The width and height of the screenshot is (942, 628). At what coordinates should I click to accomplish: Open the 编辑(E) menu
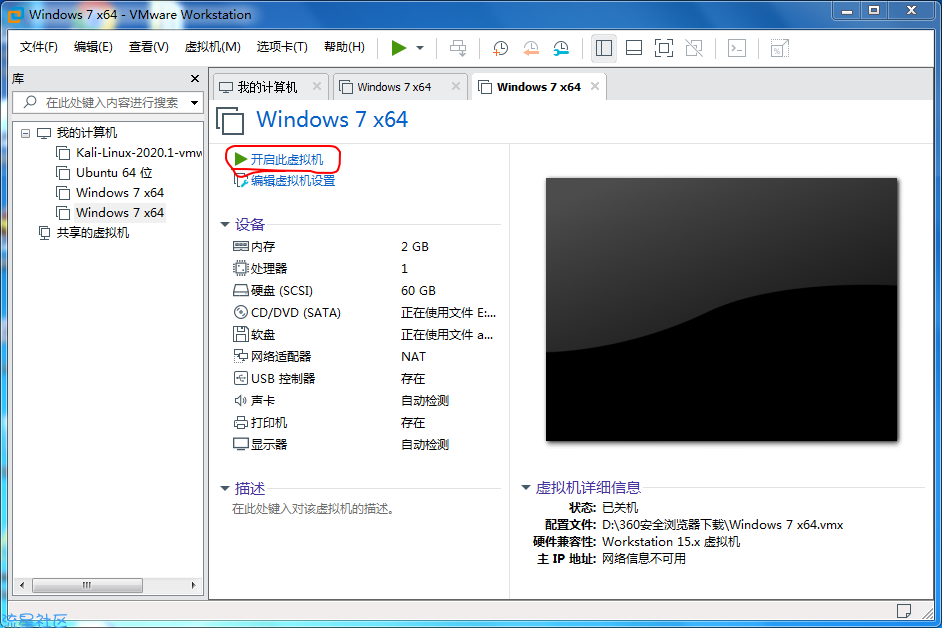click(x=93, y=47)
